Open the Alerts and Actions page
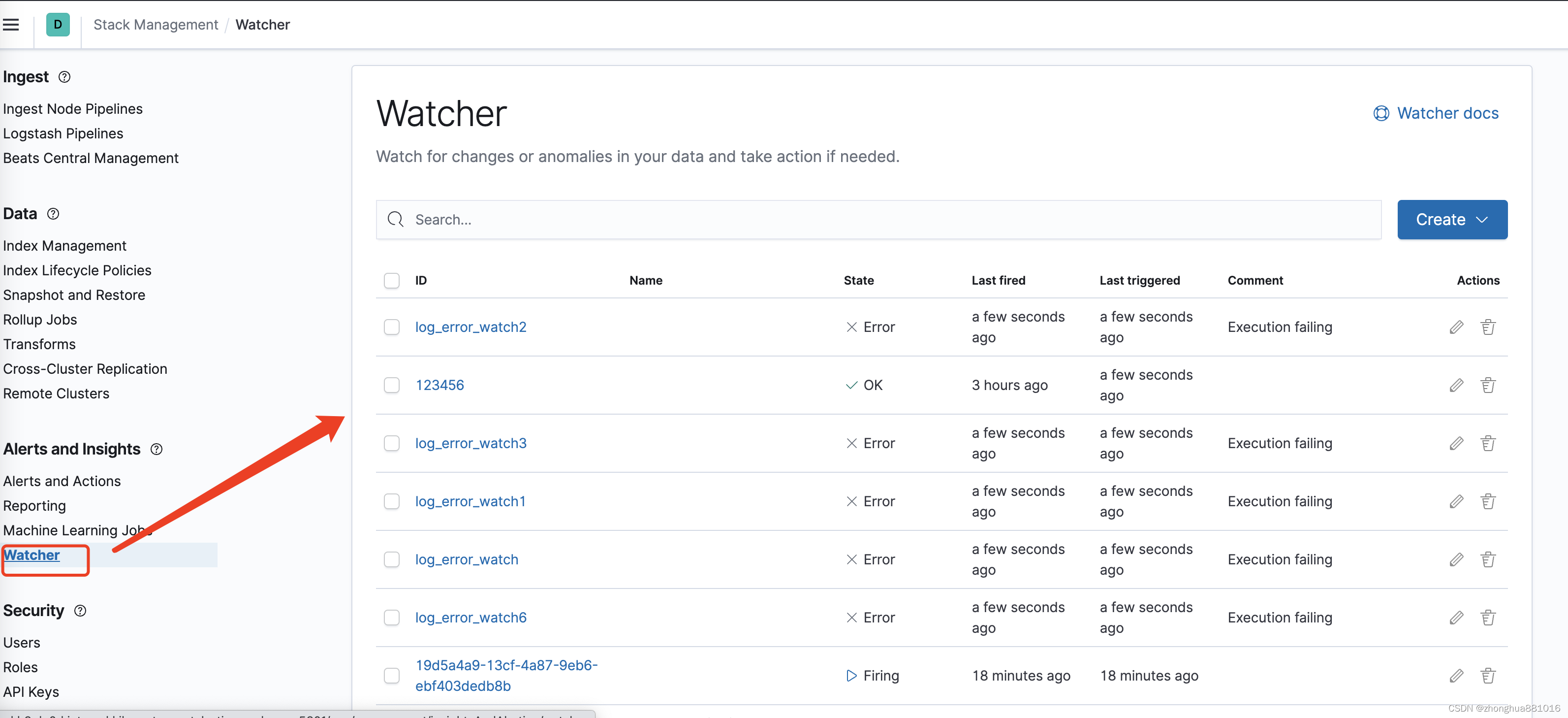Screen dimensions: 1568x718 pyautogui.click(x=62, y=481)
